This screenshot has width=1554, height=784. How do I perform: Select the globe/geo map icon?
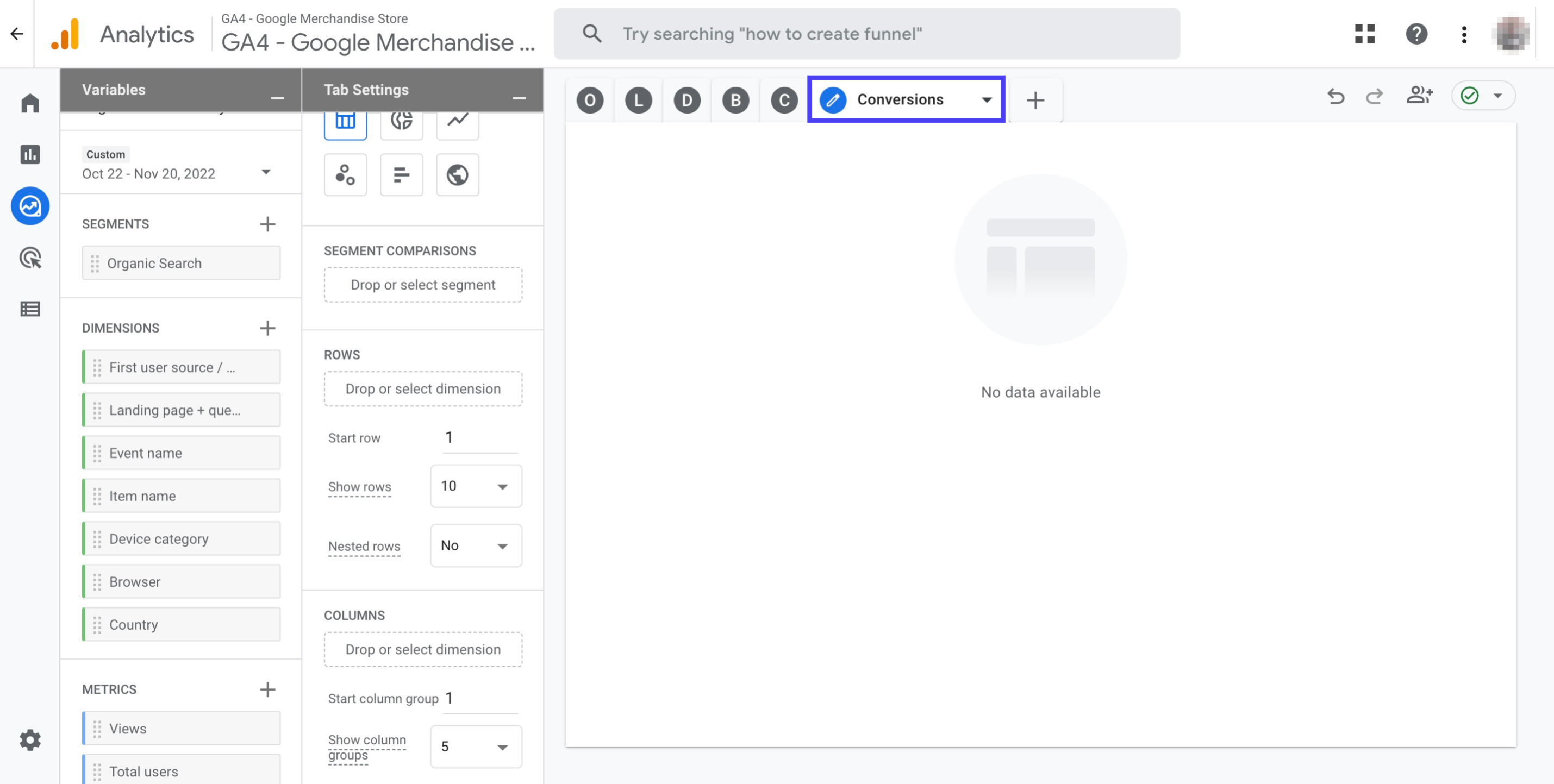click(x=457, y=174)
